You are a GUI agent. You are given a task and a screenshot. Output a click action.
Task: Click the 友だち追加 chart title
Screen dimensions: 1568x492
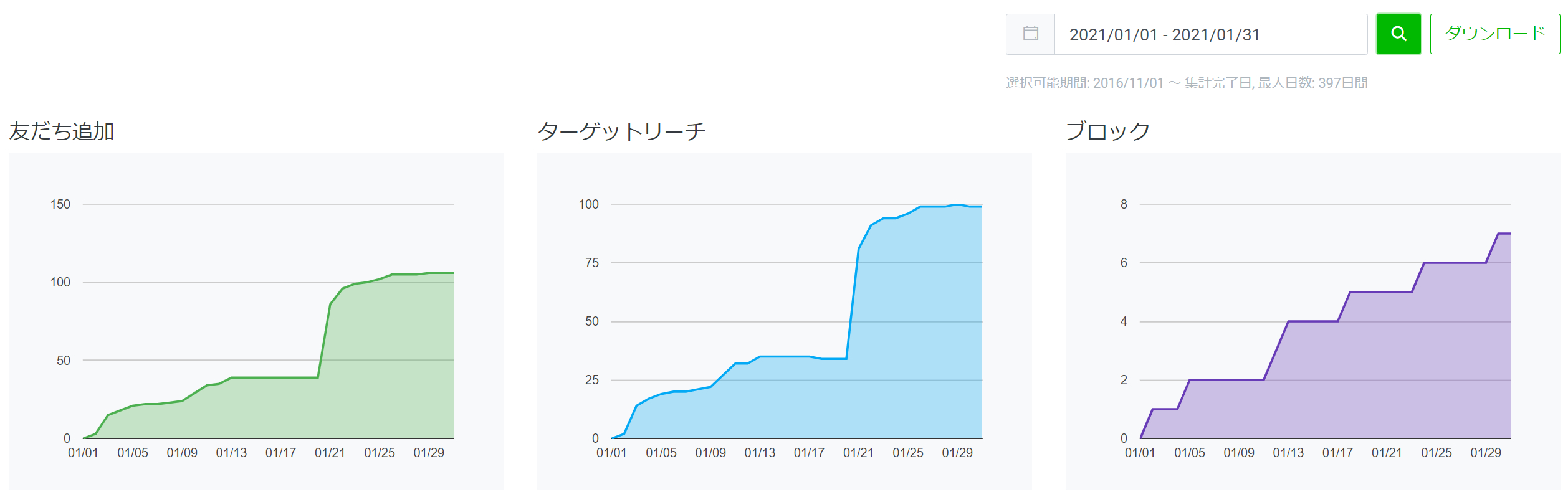pyautogui.click(x=62, y=131)
